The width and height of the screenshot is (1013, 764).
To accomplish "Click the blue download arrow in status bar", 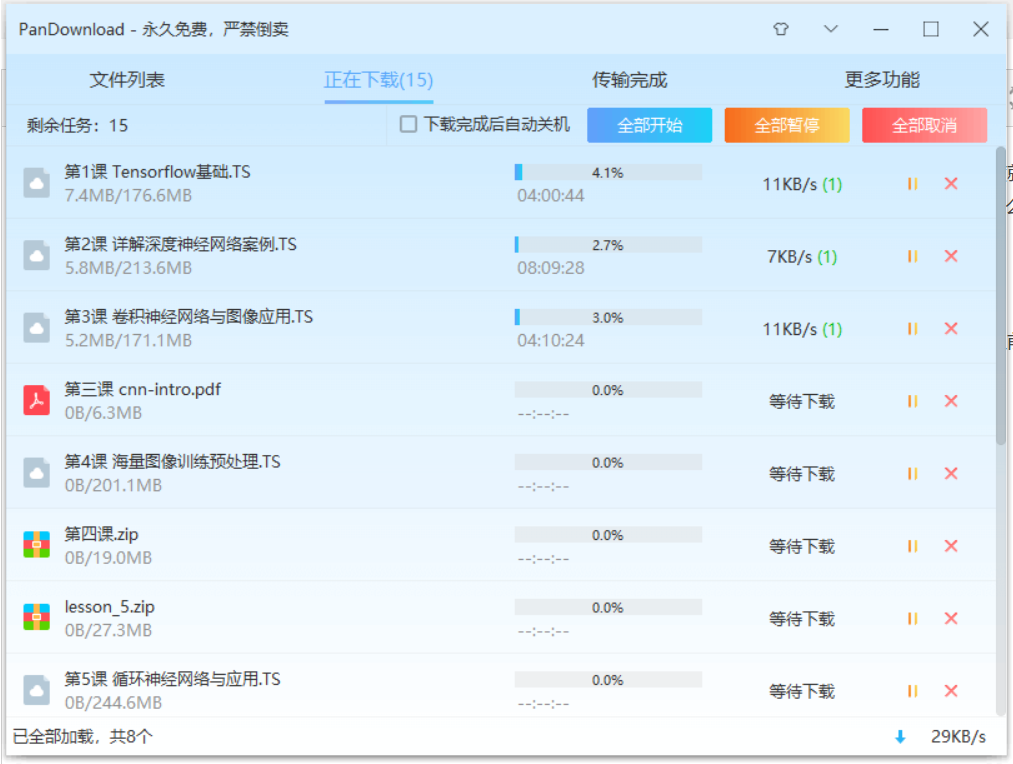I will [900, 737].
